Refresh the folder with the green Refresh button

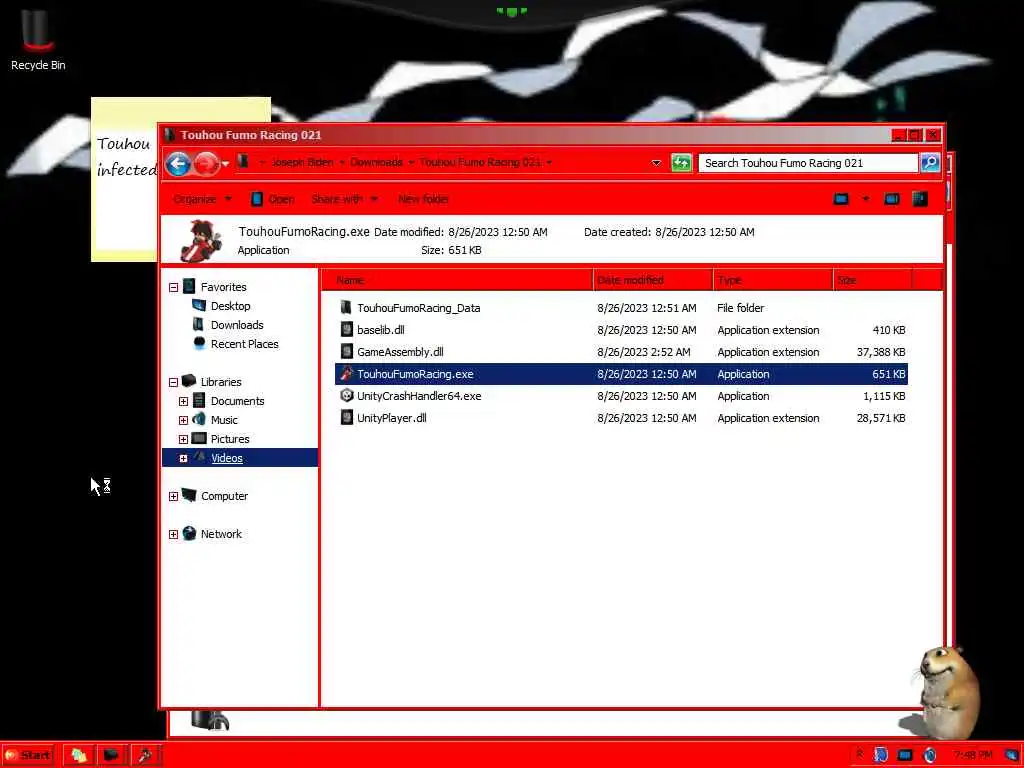681,163
